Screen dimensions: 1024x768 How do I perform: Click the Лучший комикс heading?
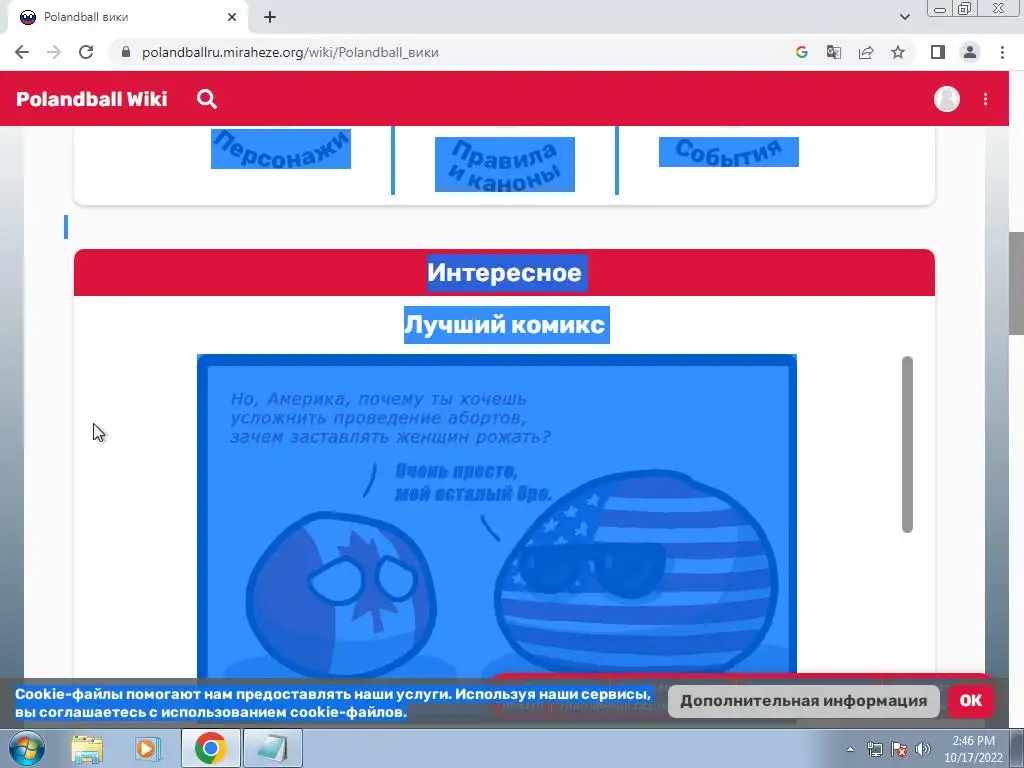tap(507, 325)
